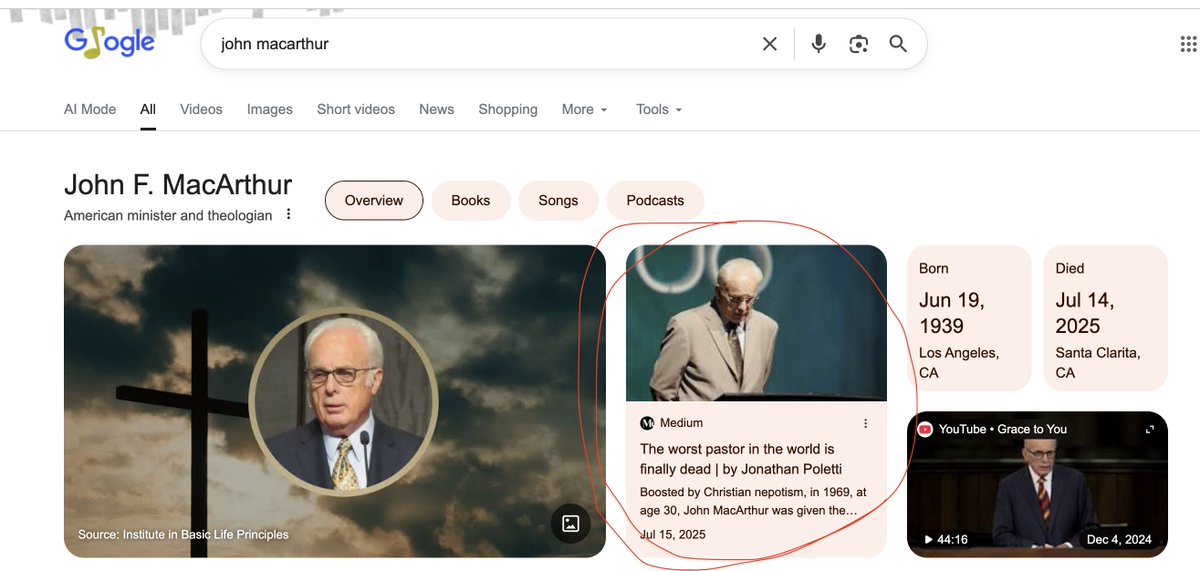This screenshot has width=1200, height=571.
Task: Click the Born Jun 19, 1939 card
Action: [969, 318]
